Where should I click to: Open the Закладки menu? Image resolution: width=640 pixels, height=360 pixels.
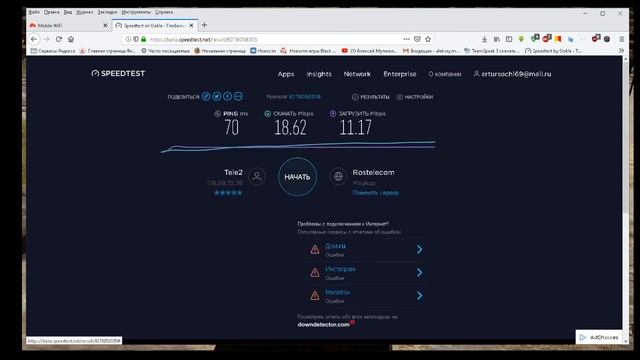(x=107, y=12)
